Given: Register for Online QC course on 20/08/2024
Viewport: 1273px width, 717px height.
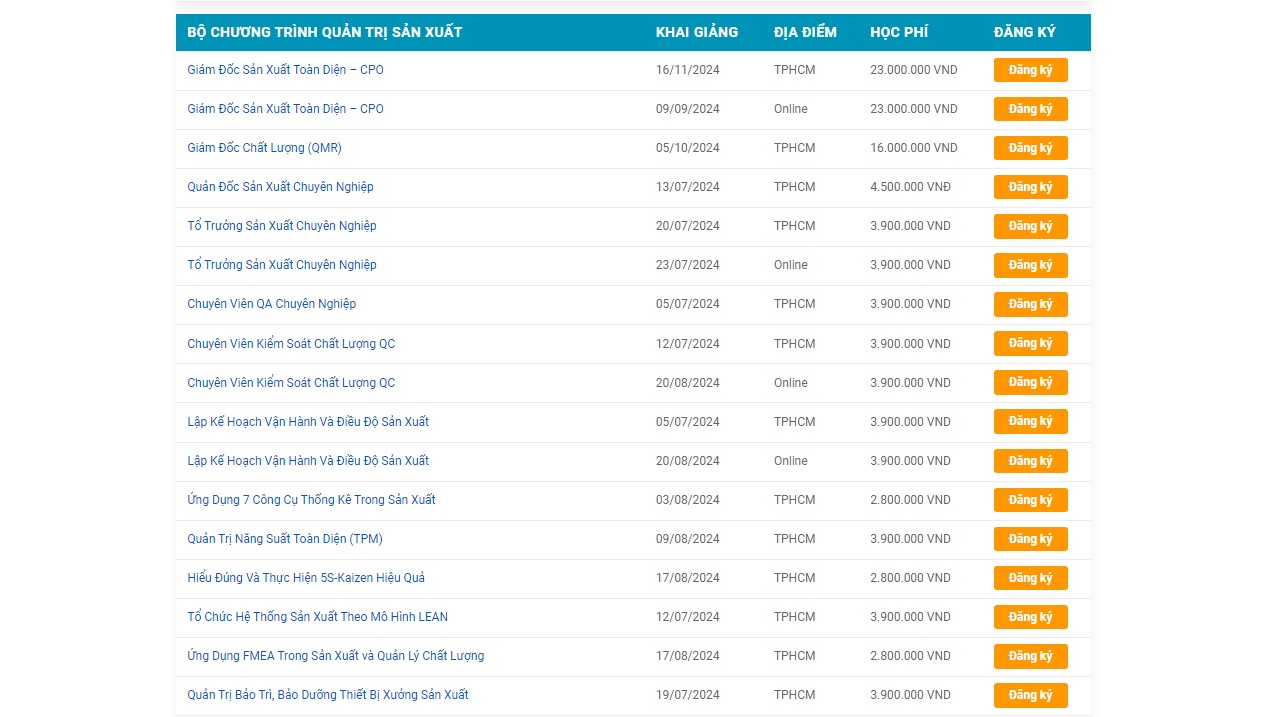Looking at the screenshot, I should point(1030,382).
